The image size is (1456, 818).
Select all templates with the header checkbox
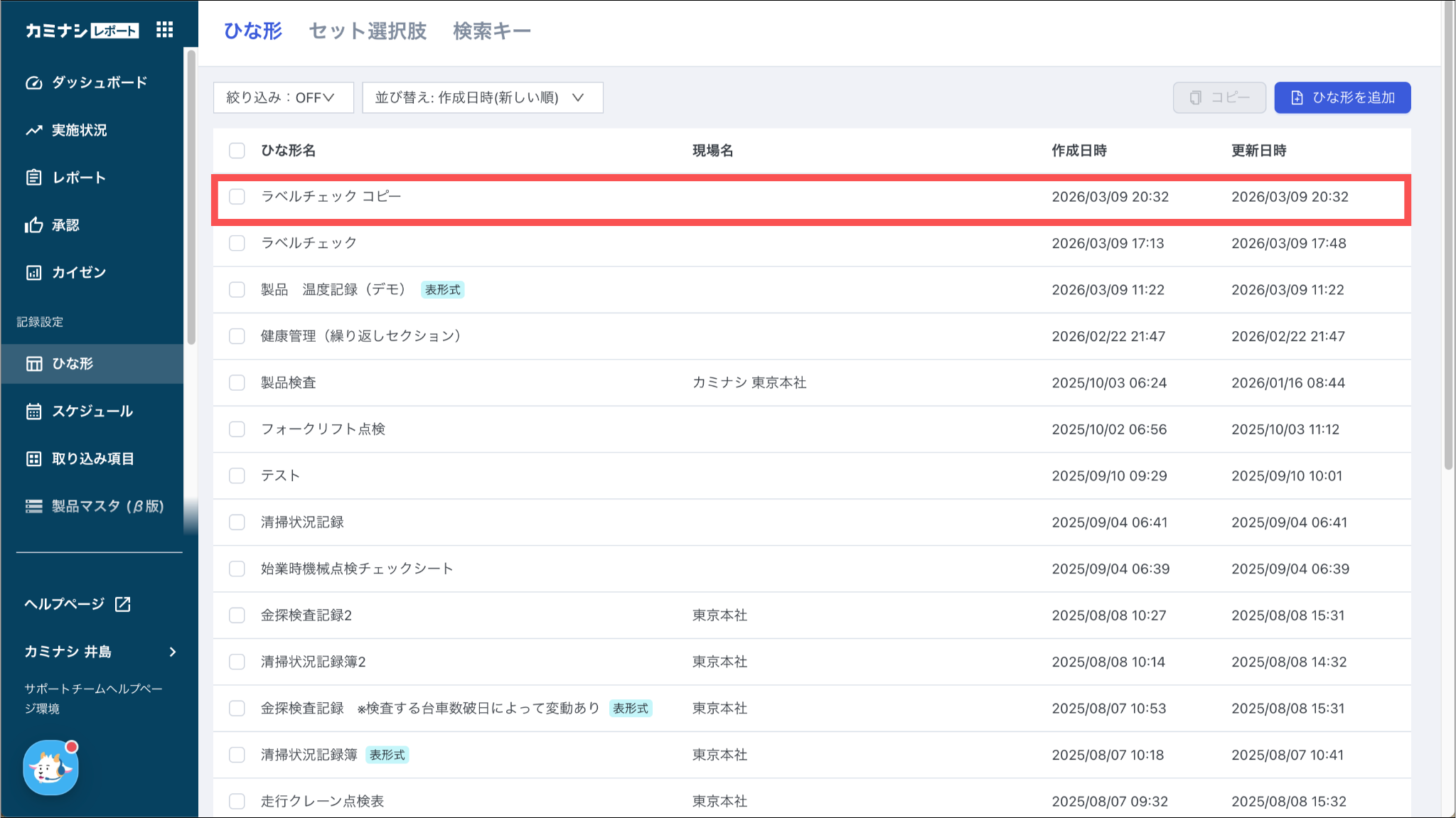point(237,151)
